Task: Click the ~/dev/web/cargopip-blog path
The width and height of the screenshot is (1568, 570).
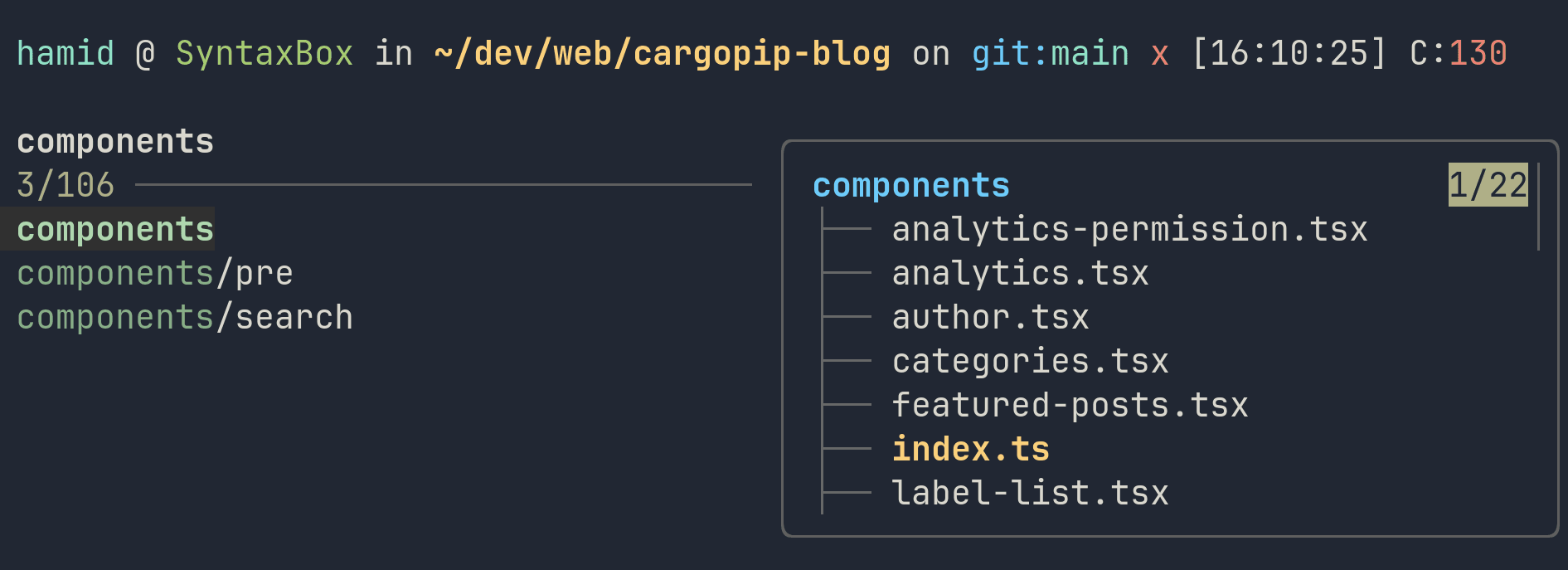Action: (662, 54)
